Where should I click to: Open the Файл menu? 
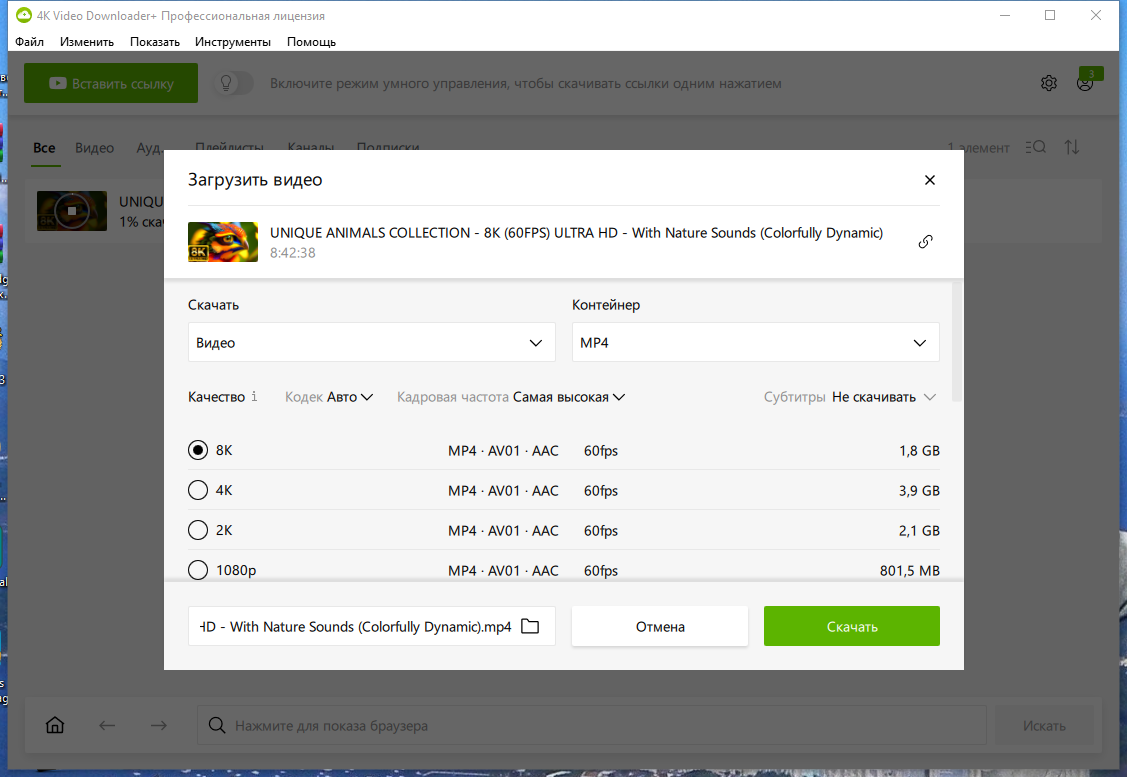pos(29,42)
